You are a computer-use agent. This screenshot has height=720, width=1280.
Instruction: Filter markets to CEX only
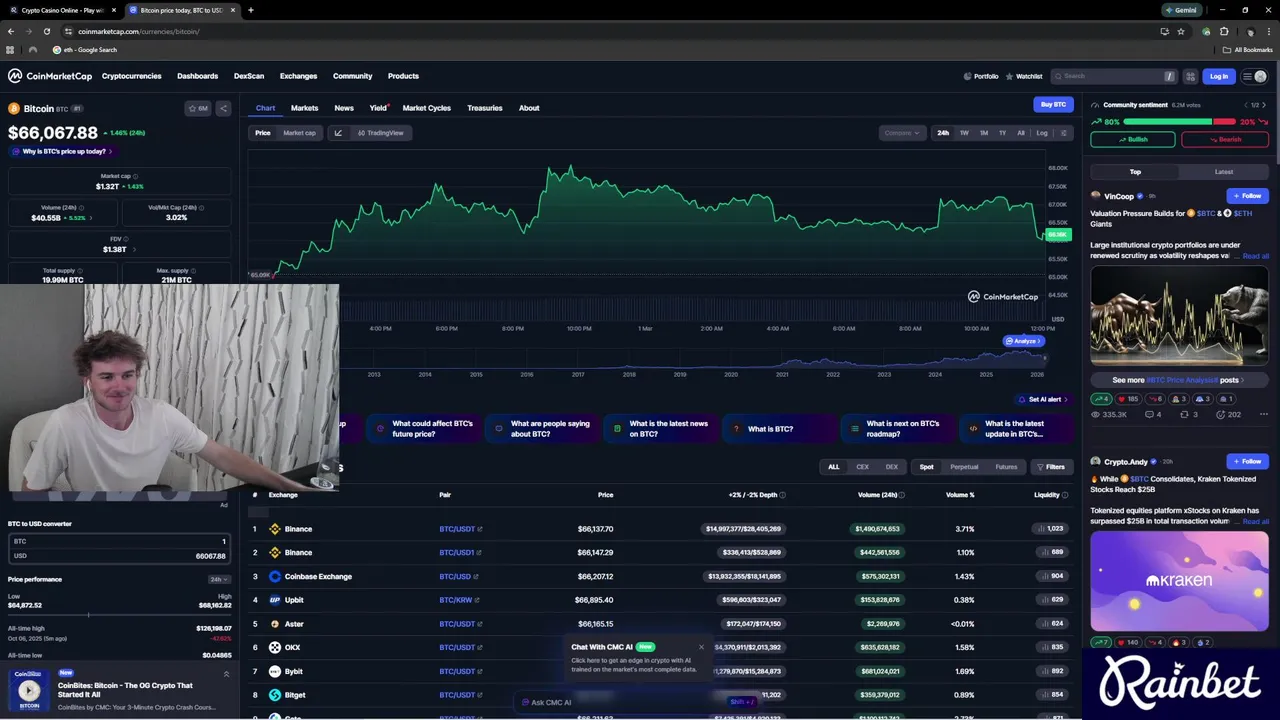[x=862, y=467]
